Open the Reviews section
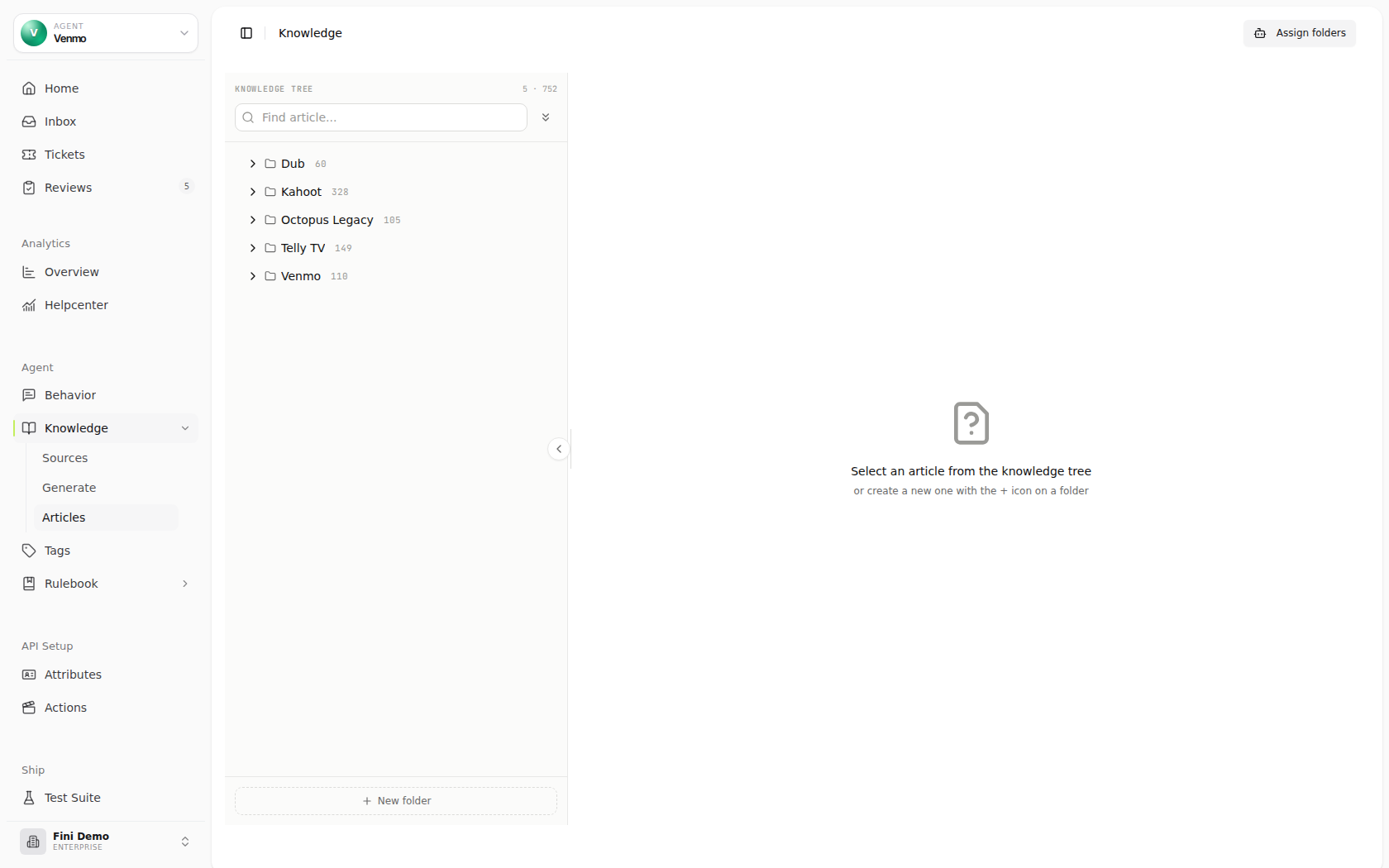 [x=106, y=188]
